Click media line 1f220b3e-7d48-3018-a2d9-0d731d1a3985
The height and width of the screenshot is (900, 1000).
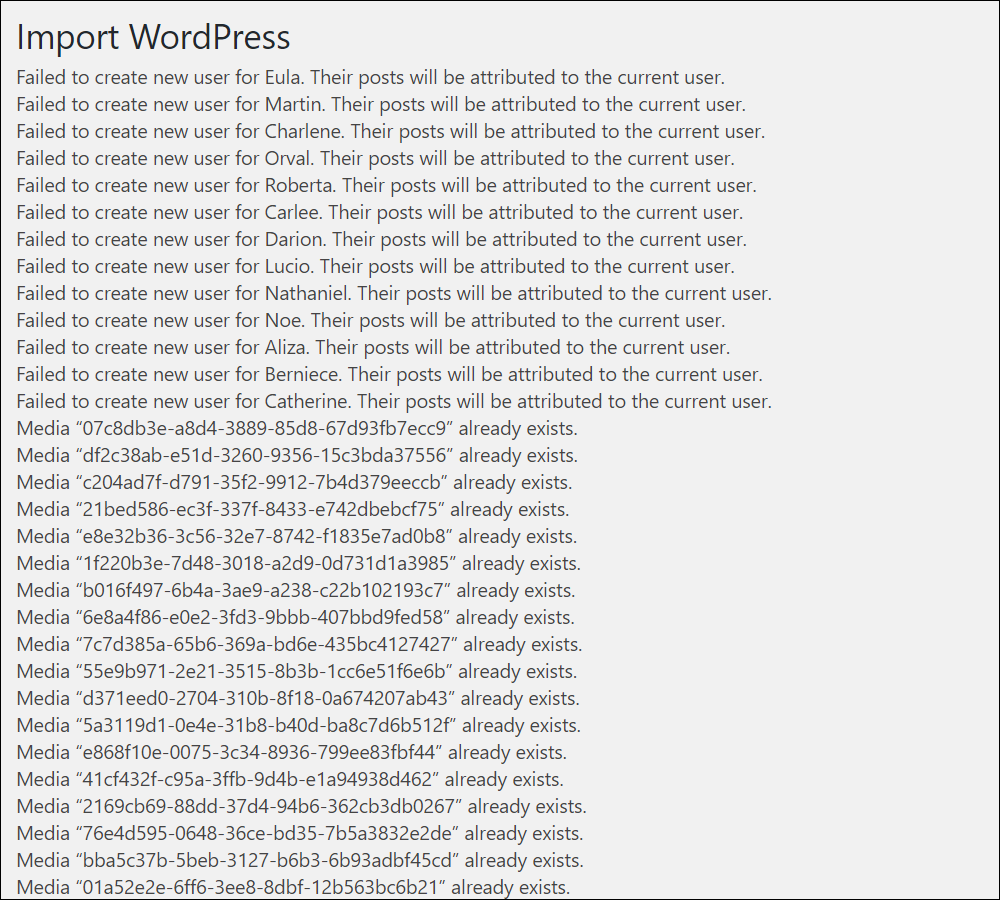click(299, 563)
